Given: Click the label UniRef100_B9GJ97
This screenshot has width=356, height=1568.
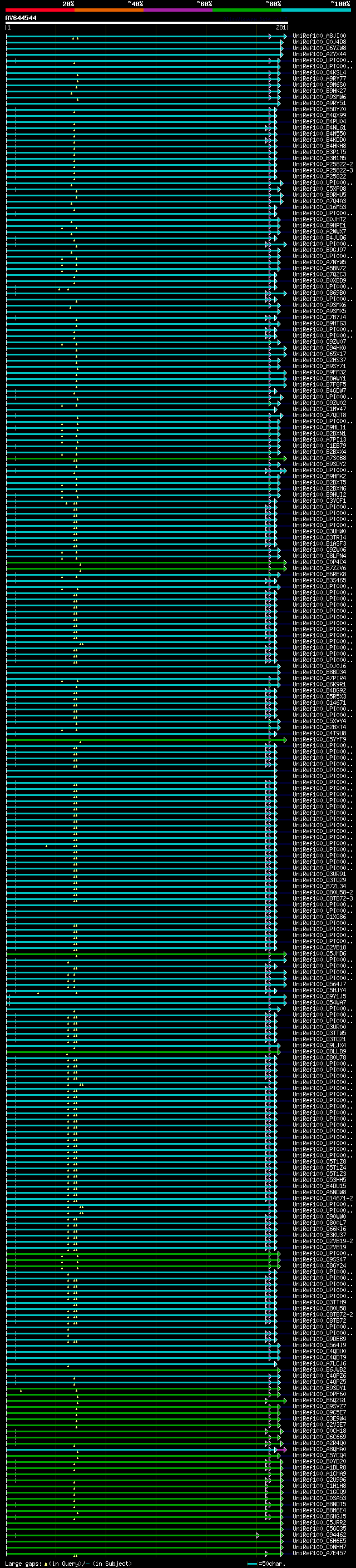Looking at the screenshot, I should pyautogui.click(x=319, y=250).
